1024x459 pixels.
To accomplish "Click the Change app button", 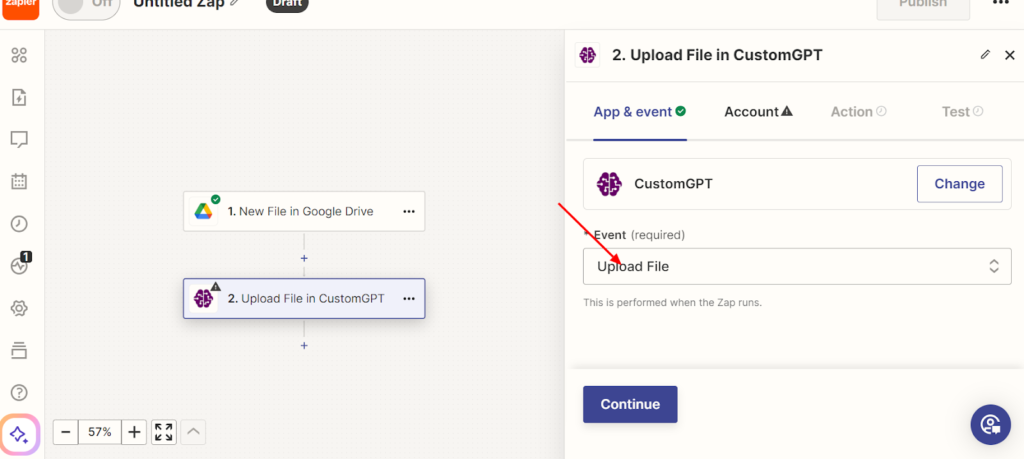I will pos(959,184).
